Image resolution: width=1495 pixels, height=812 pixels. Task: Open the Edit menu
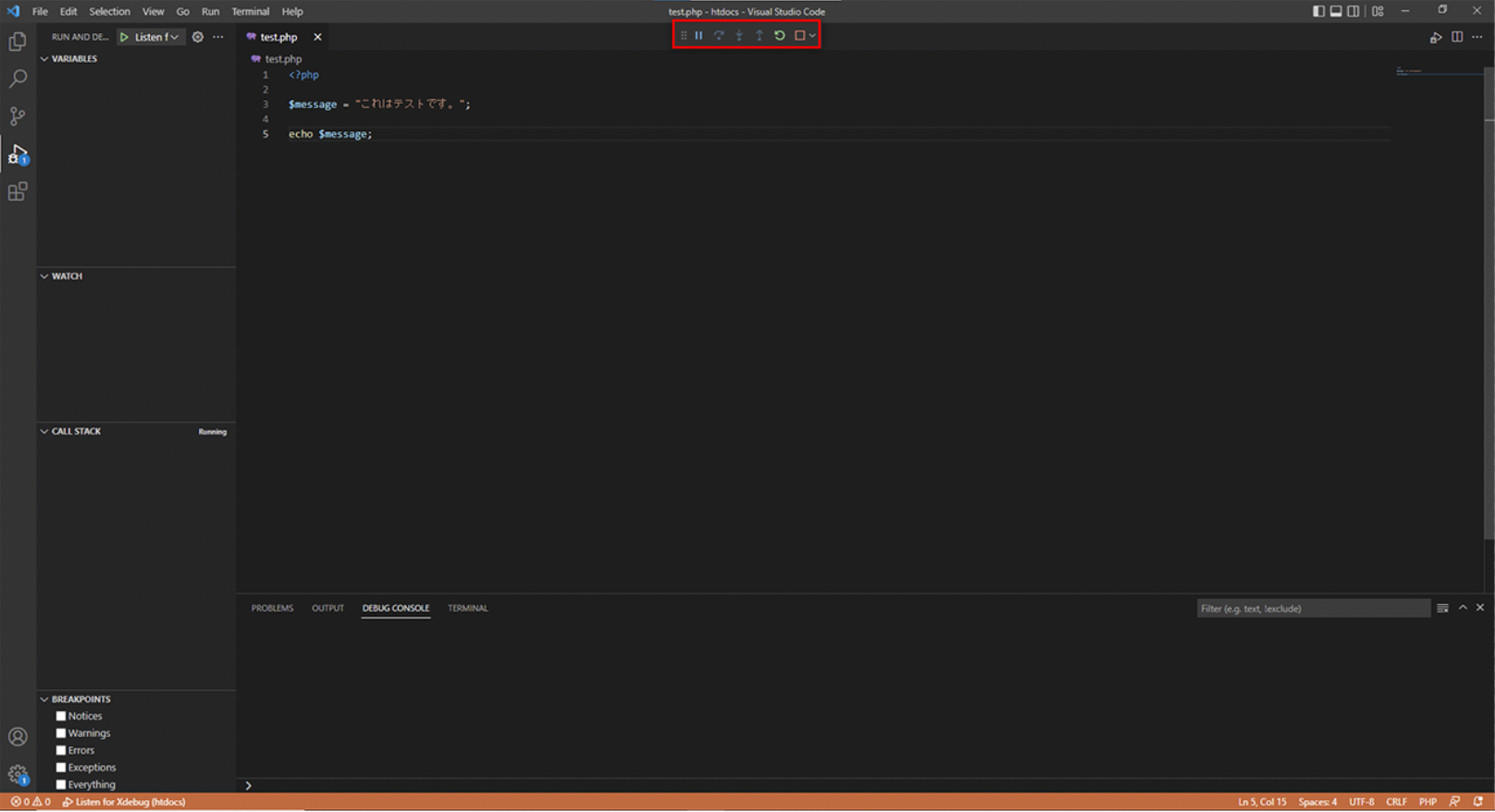(68, 11)
